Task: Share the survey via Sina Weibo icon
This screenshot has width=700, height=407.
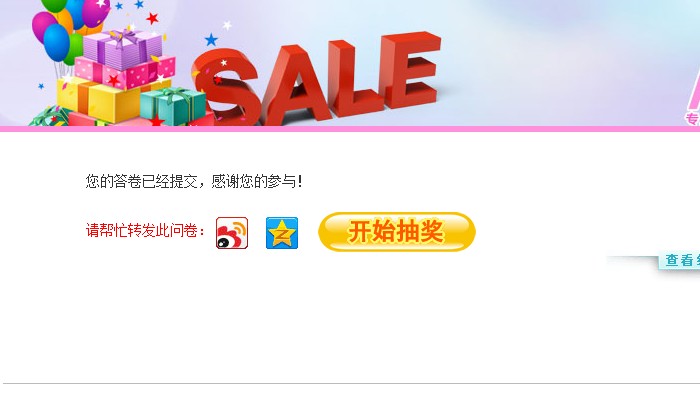Action: pos(232,233)
